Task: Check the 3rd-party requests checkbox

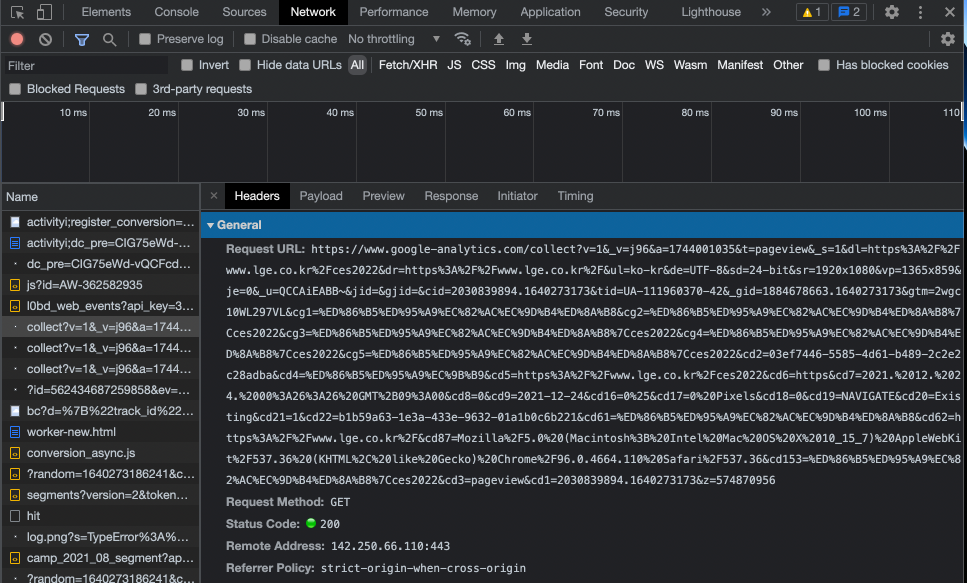Action: [x=141, y=89]
